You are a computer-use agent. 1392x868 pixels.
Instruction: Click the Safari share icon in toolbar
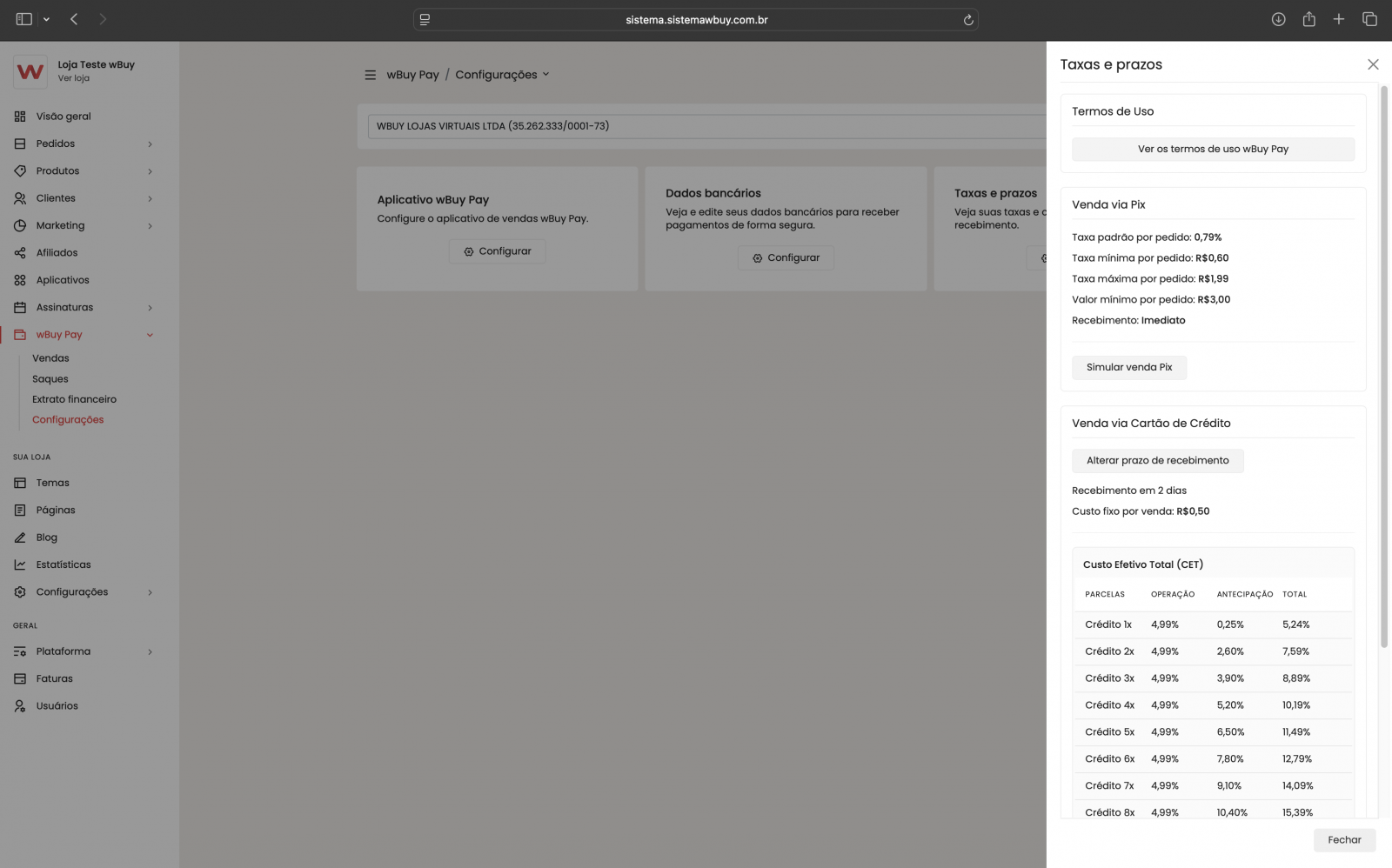point(1308,19)
